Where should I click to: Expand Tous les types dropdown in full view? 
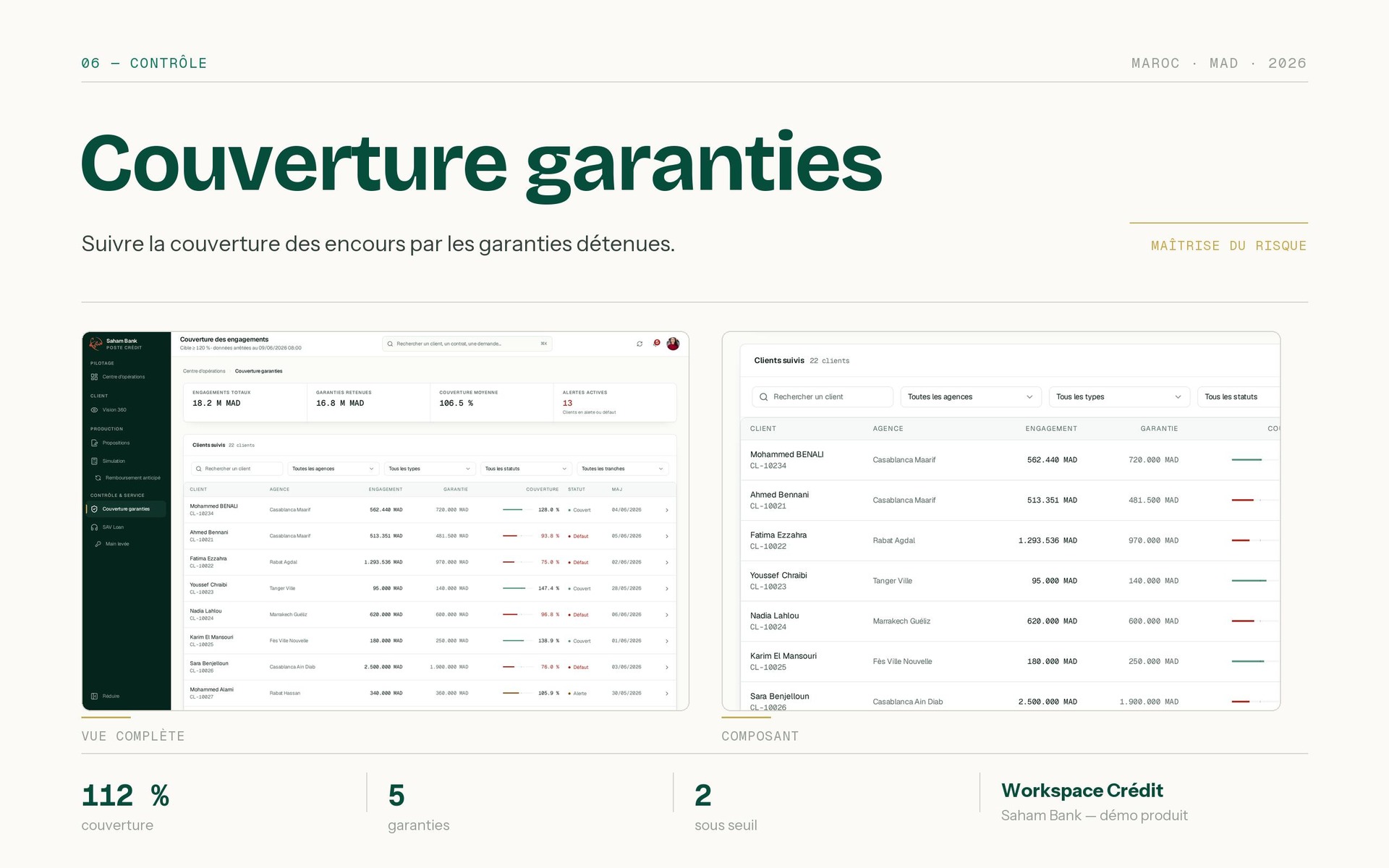(430, 469)
